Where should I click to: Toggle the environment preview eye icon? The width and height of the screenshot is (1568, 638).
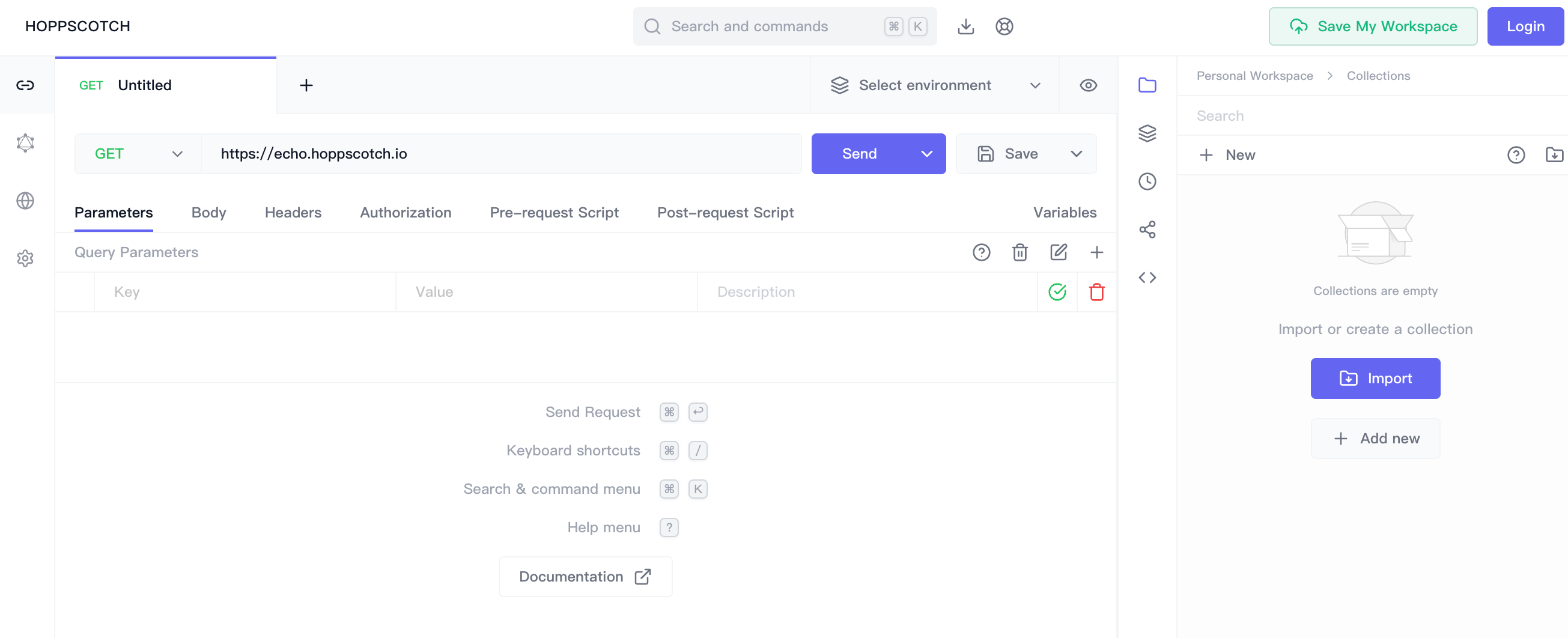tap(1089, 85)
